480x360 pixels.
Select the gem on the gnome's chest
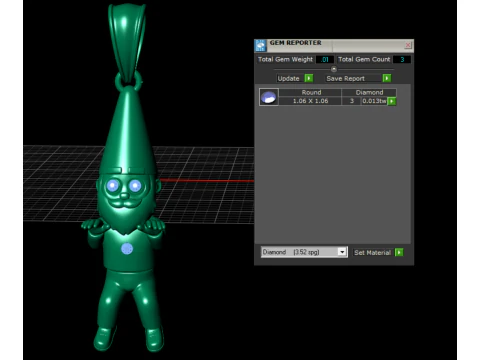[127, 248]
